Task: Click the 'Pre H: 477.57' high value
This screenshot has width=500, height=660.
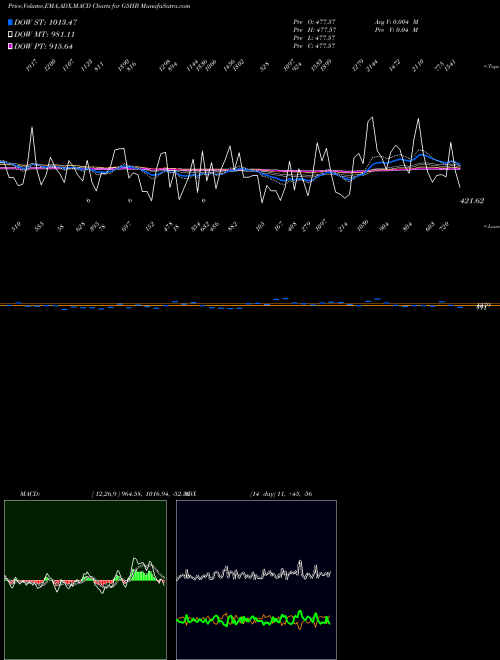Action: point(314,30)
